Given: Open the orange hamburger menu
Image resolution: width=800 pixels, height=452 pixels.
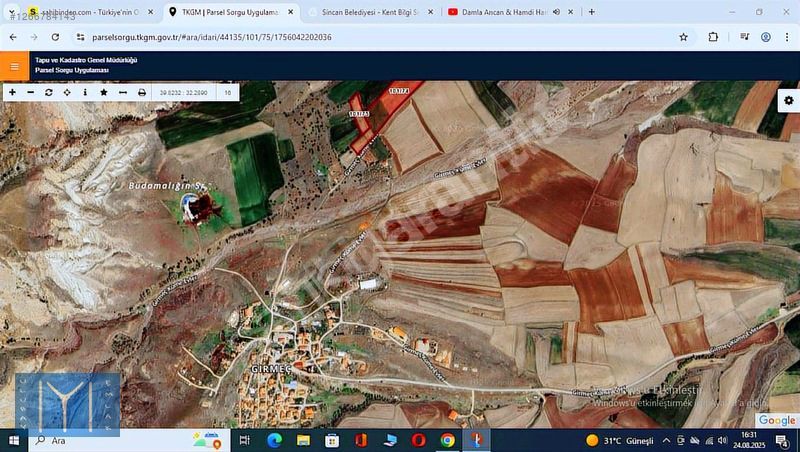Looking at the screenshot, I should 14,67.
